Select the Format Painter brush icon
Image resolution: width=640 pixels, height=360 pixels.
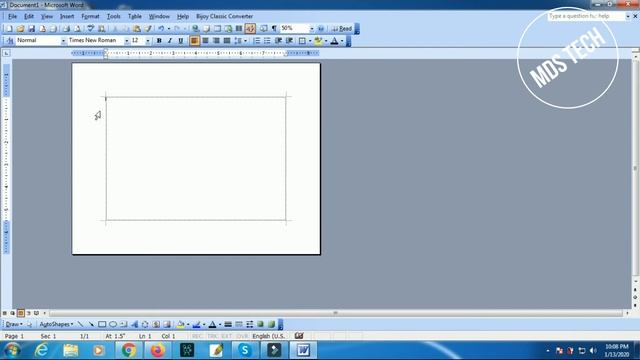click(x=148, y=29)
